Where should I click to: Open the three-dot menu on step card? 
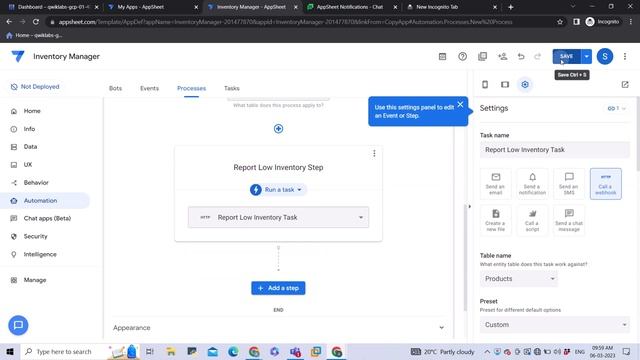(x=374, y=153)
